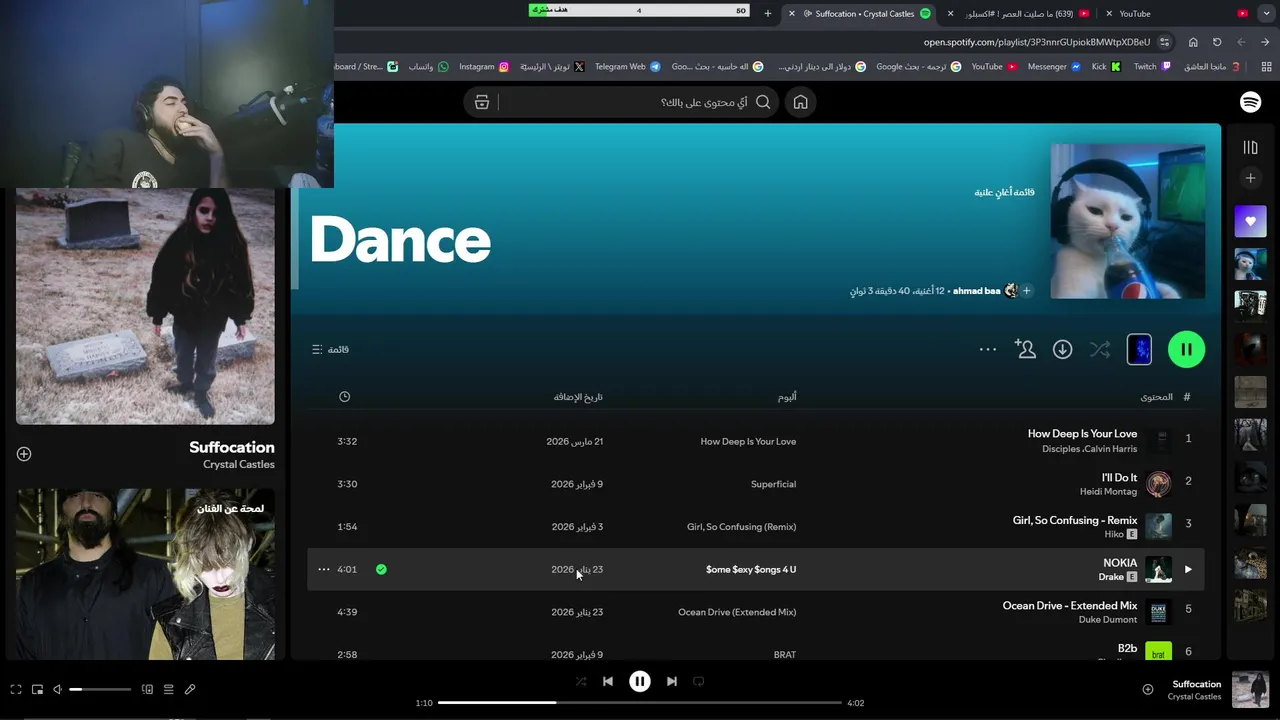
Task: Open the $ome $exy $ongs 4 U album
Action: (x=751, y=569)
